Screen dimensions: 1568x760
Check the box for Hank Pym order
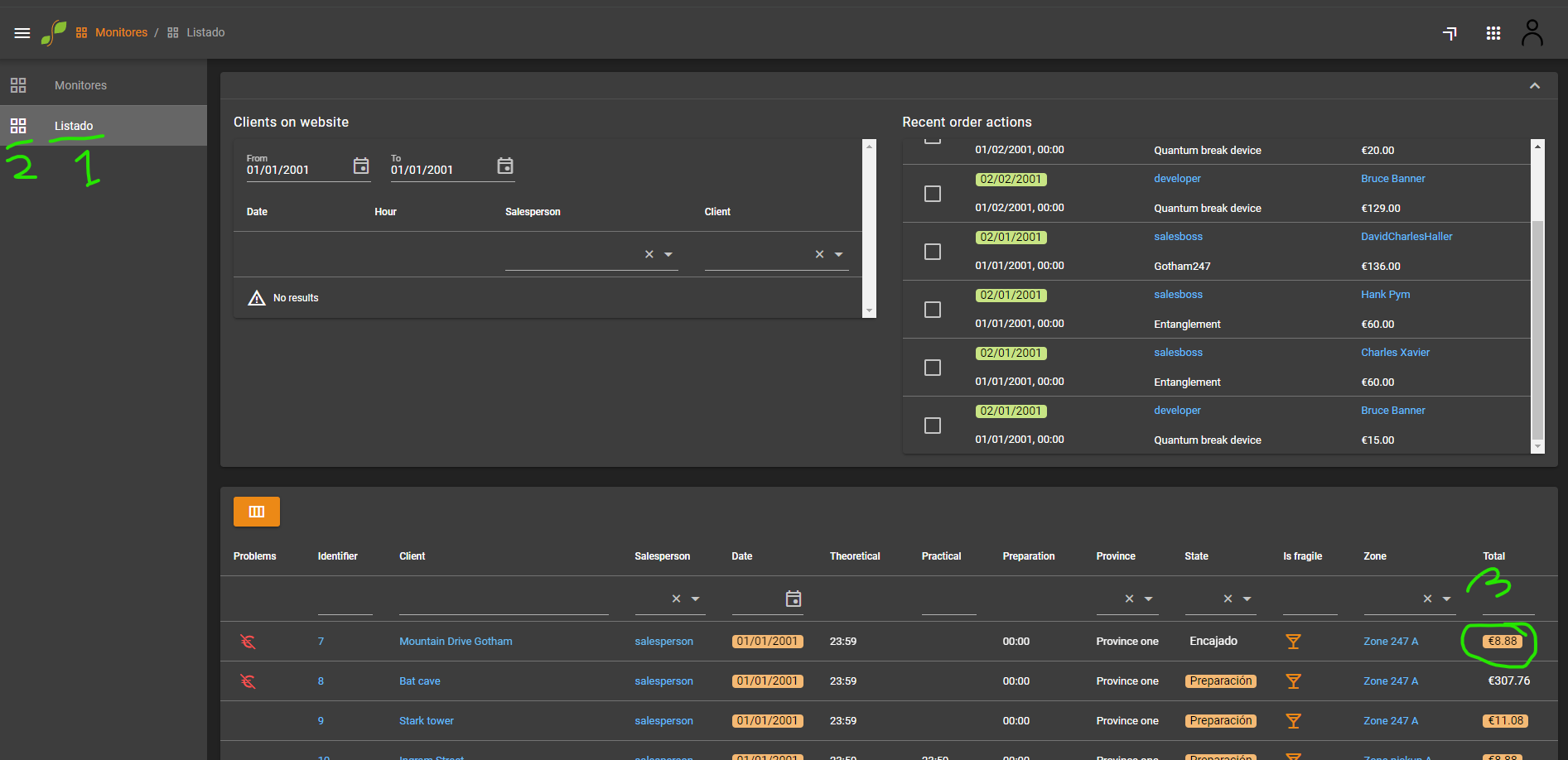pos(933,310)
